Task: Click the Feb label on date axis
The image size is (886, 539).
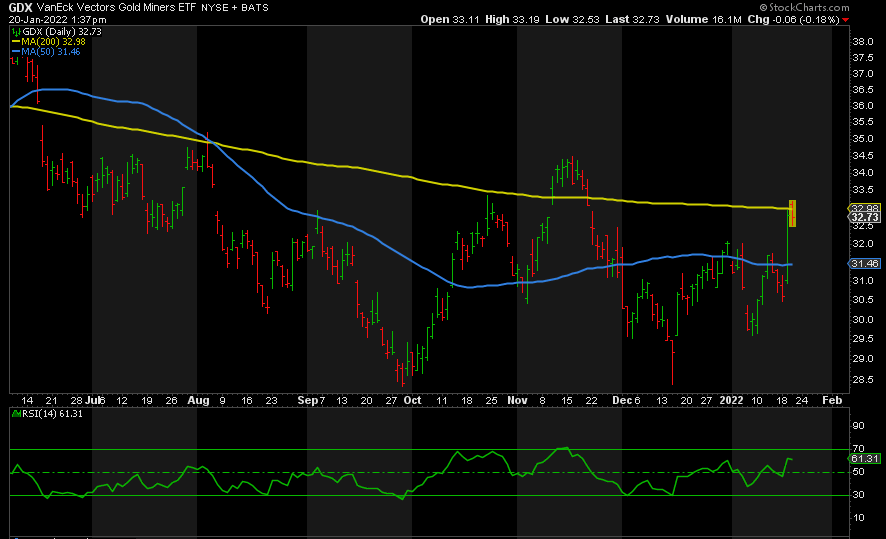Action: click(832, 400)
